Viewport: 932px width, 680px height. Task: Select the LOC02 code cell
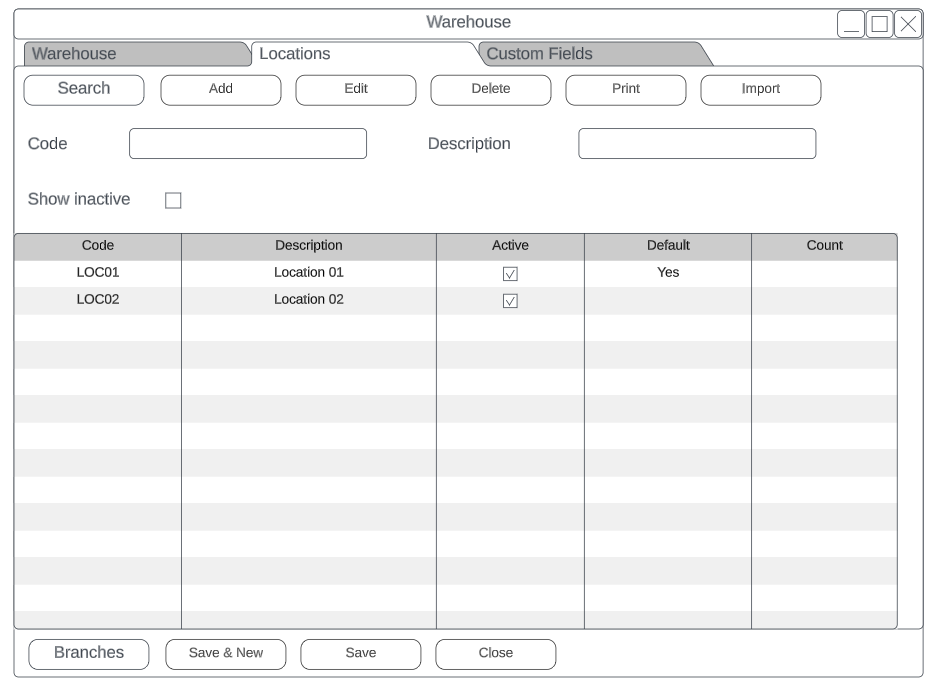[x=98, y=300]
